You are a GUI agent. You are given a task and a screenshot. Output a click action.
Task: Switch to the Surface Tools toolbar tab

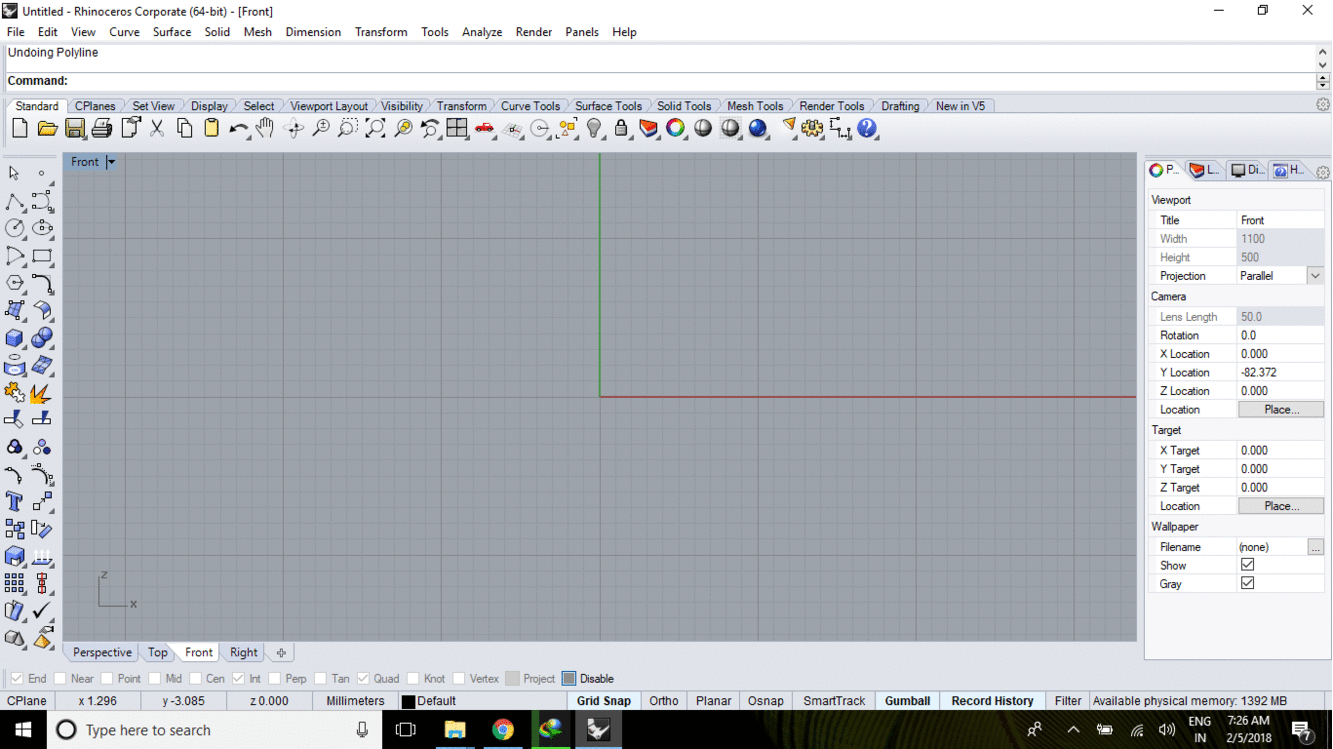(608, 106)
